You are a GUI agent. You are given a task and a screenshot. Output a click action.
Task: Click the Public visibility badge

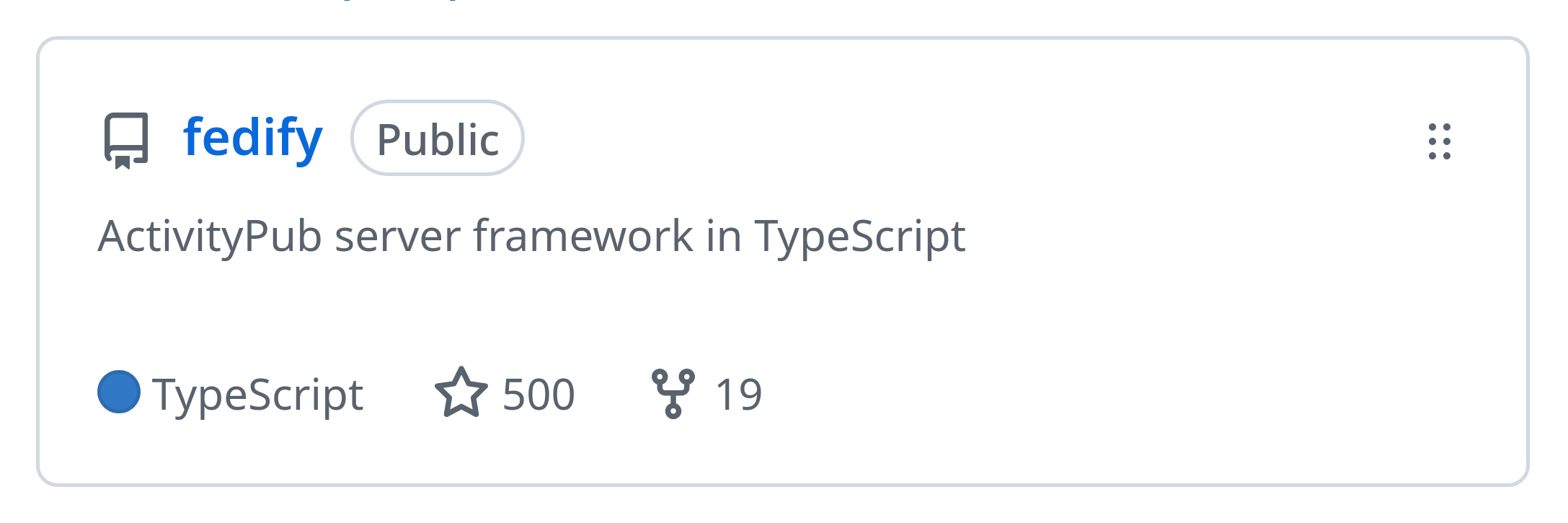pyautogui.click(x=437, y=139)
